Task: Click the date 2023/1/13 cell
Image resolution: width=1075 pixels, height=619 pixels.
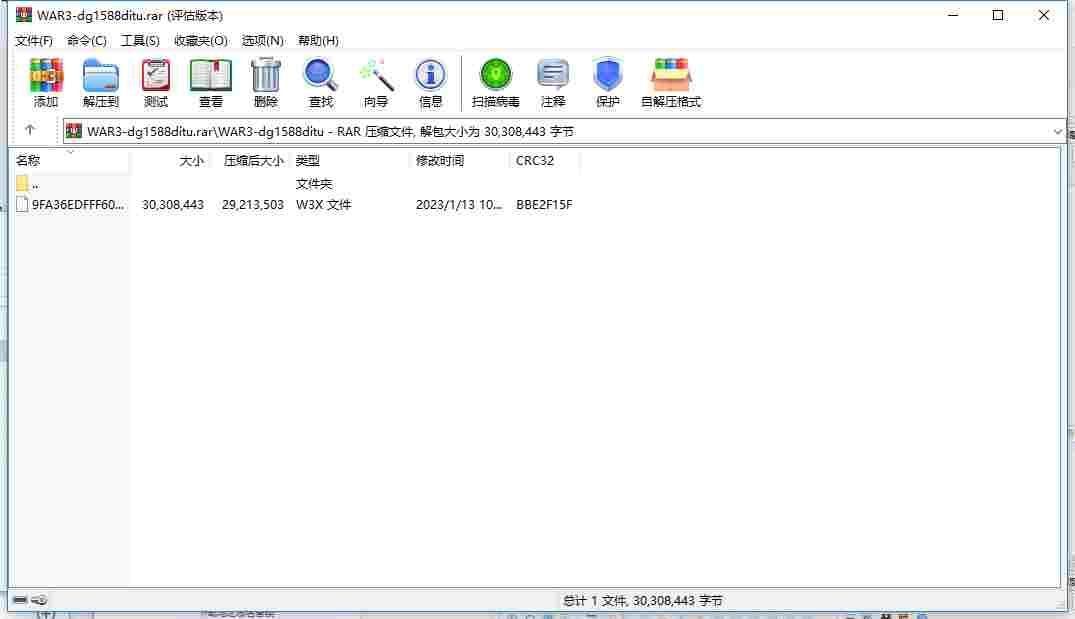Action: click(x=459, y=204)
